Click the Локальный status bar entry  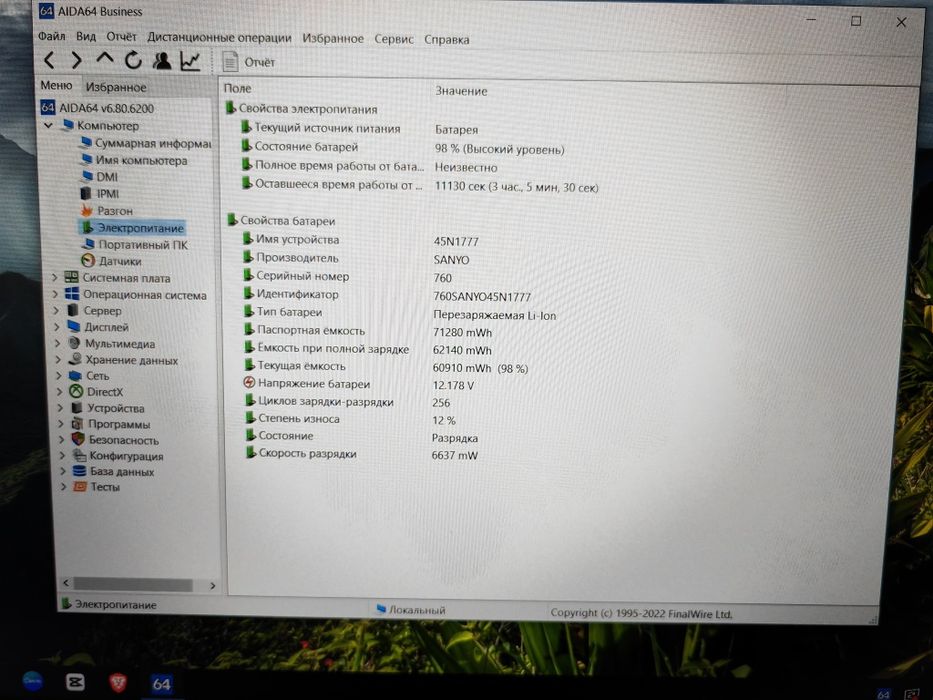(x=411, y=610)
